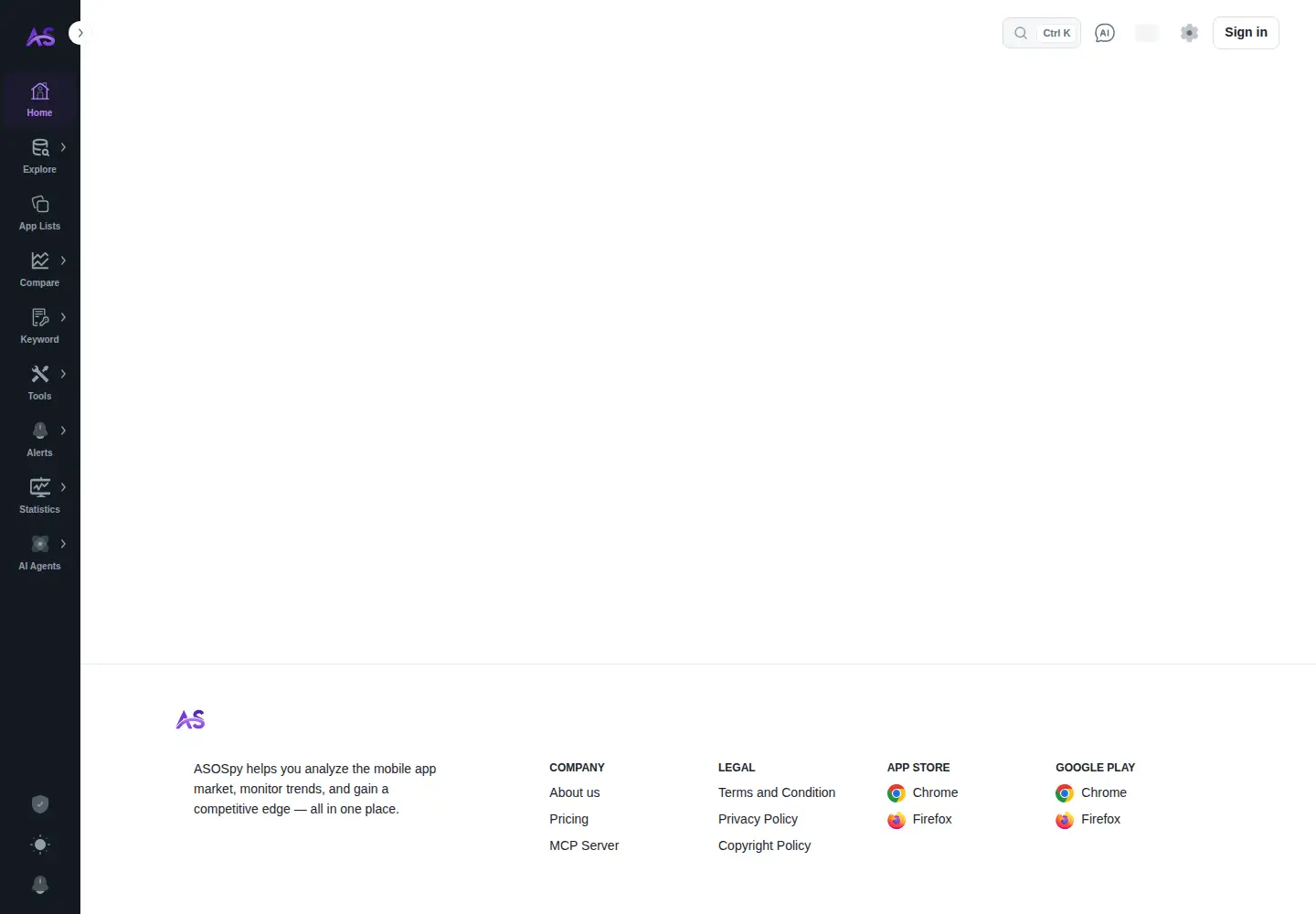Click the Sign in button
This screenshot has width=1316, height=914.
pos(1246,33)
